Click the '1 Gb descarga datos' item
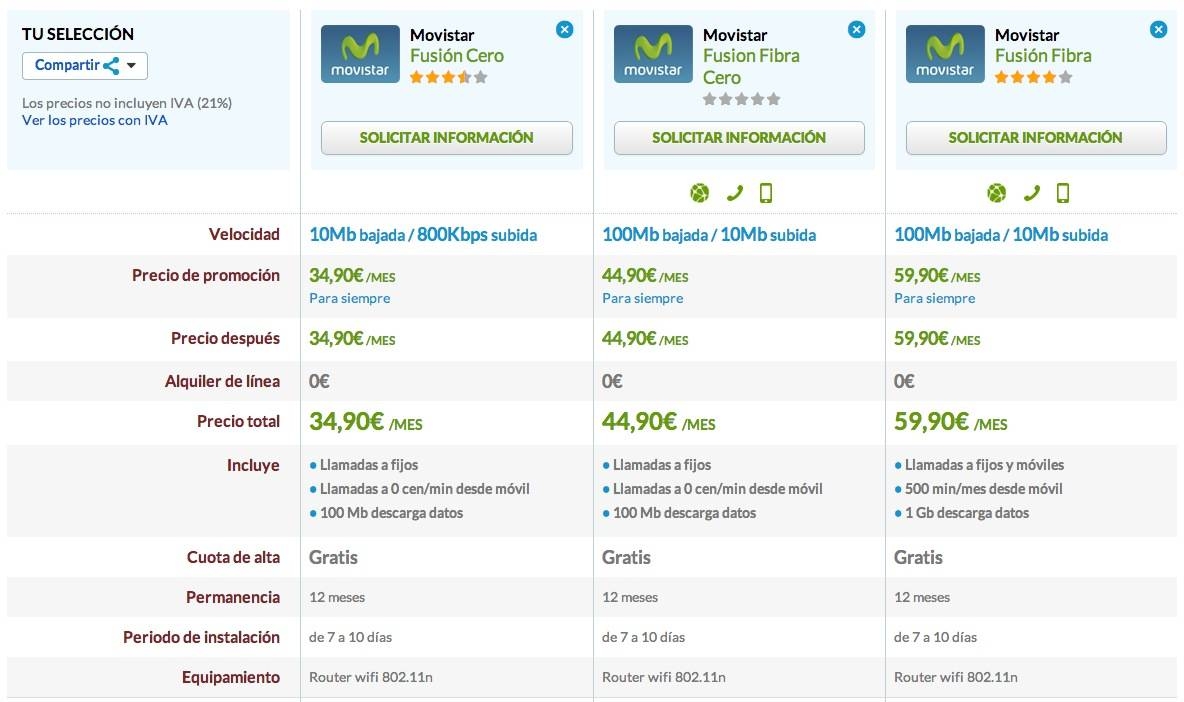The height and width of the screenshot is (702, 1184). (967, 513)
